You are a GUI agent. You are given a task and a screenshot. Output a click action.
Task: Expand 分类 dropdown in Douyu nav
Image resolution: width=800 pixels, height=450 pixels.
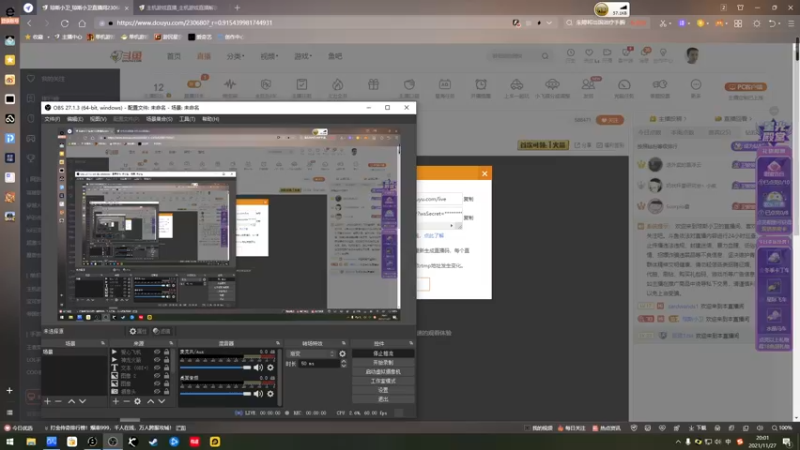(235, 56)
